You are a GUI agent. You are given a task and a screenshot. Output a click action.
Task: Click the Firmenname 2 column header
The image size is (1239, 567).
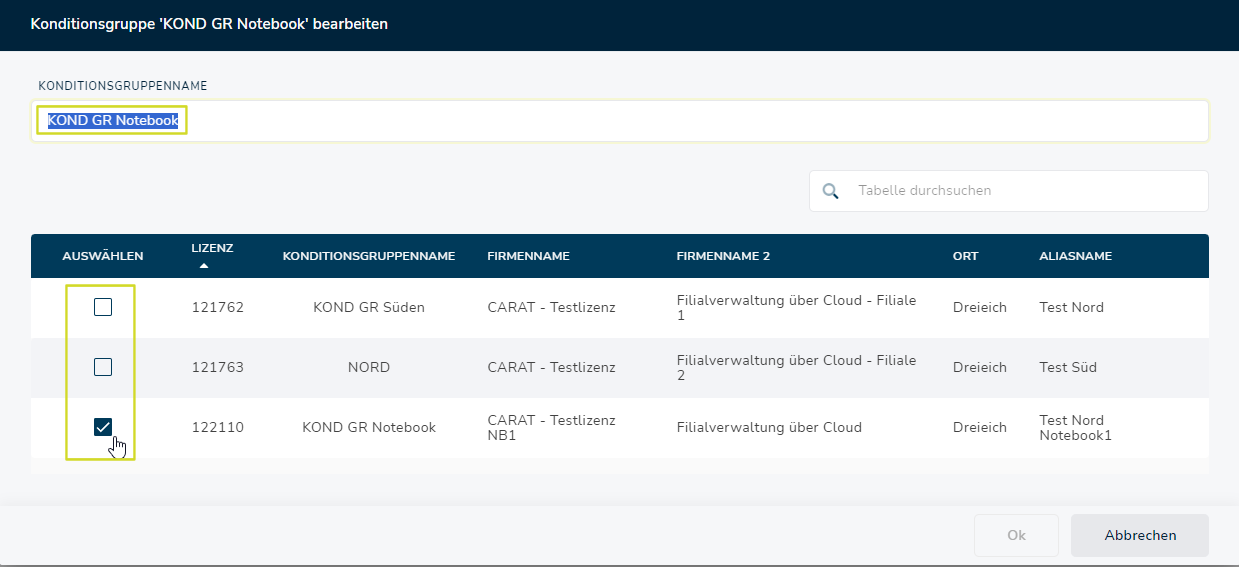click(723, 256)
